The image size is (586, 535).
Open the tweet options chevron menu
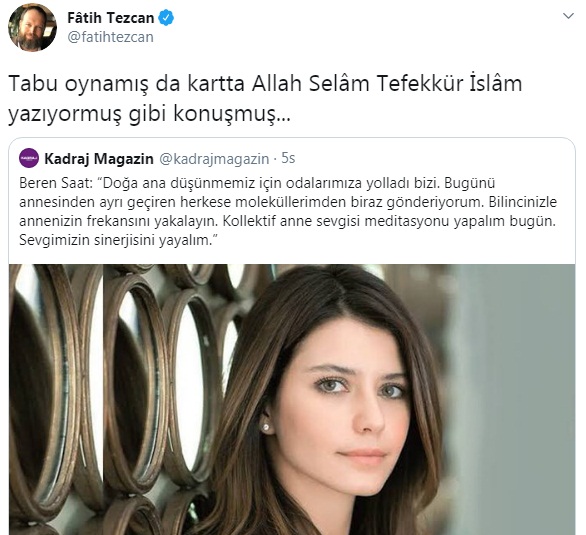tap(568, 16)
